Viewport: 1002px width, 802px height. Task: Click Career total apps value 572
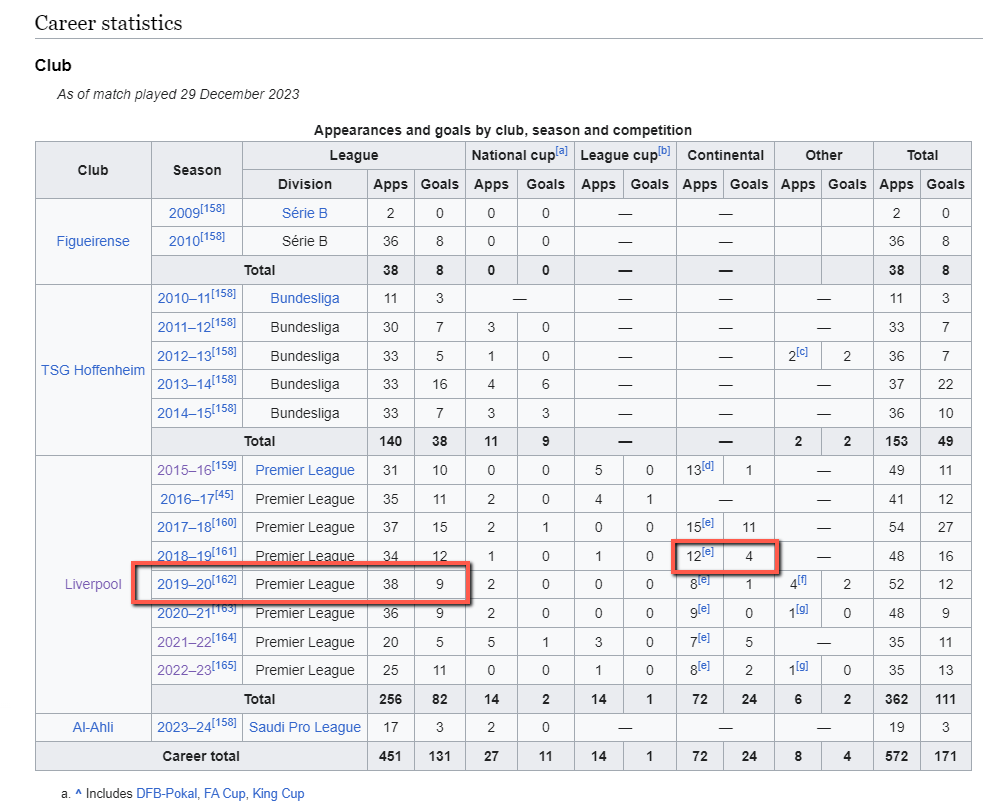[897, 756]
